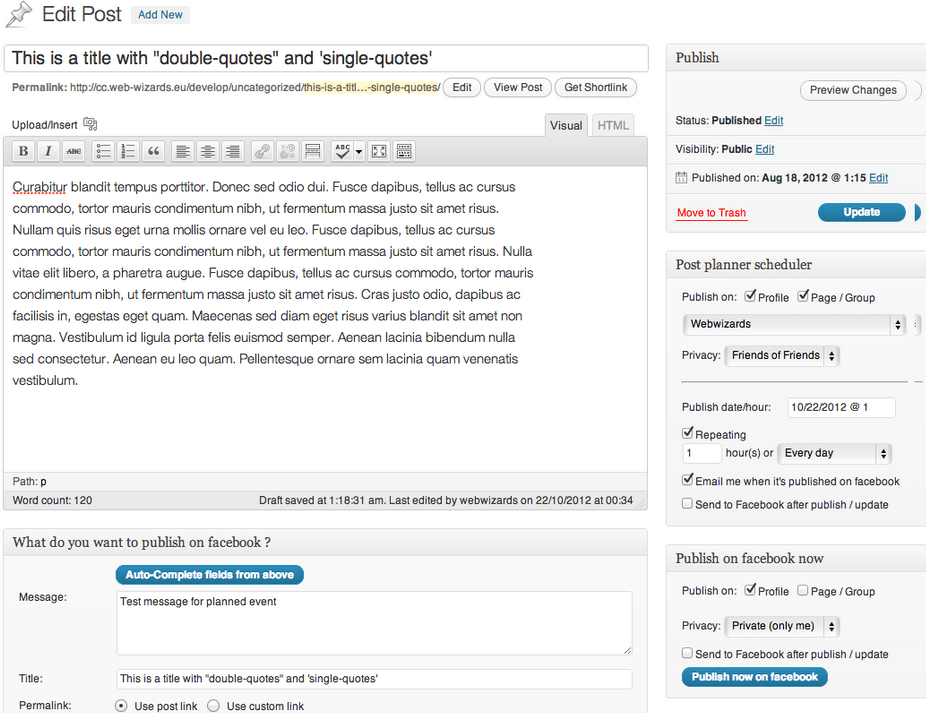The height and width of the screenshot is (713, 926).
Task: Uncheck Profile in Post planner scheduler
Action: [x=750, y=296]
